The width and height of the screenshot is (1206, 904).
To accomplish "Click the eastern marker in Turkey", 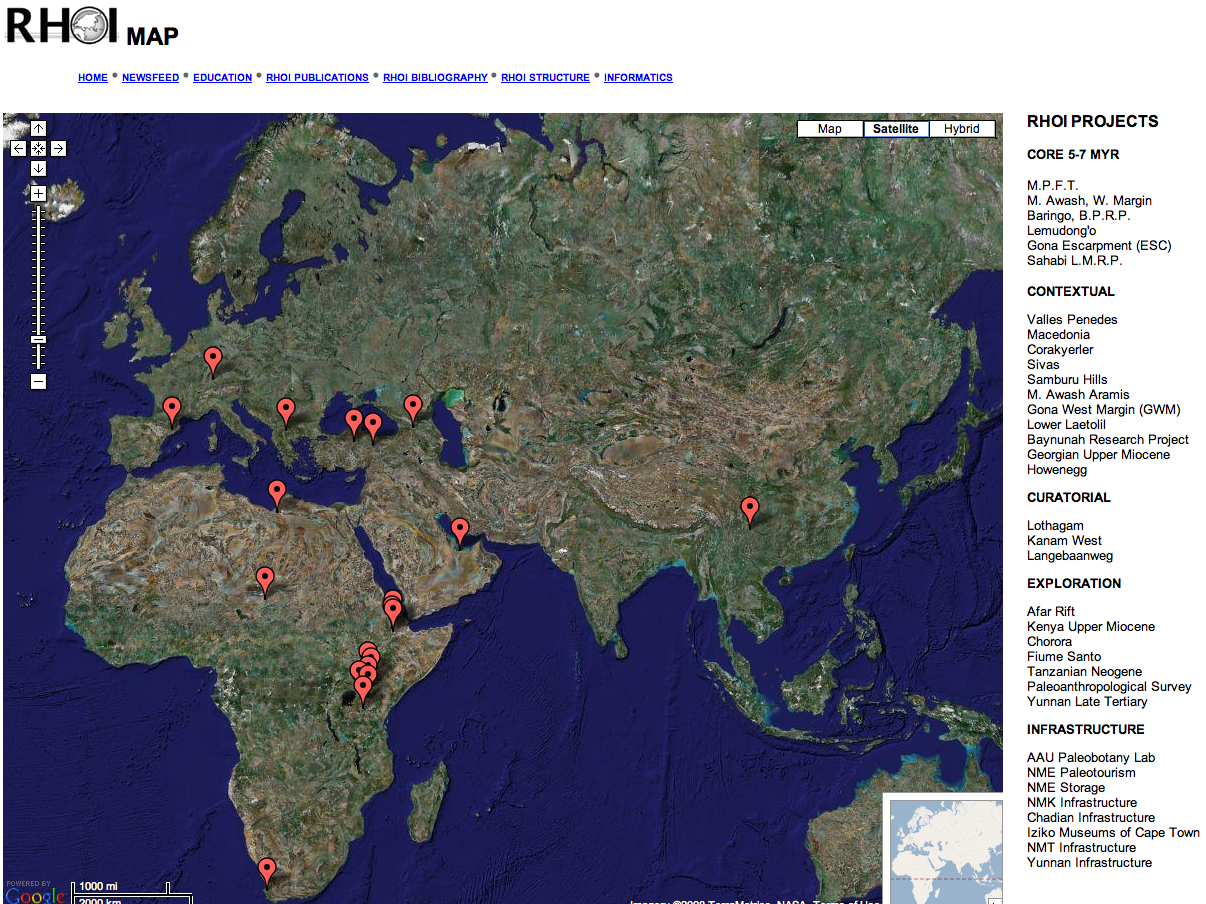I will (x=373, y=427).
